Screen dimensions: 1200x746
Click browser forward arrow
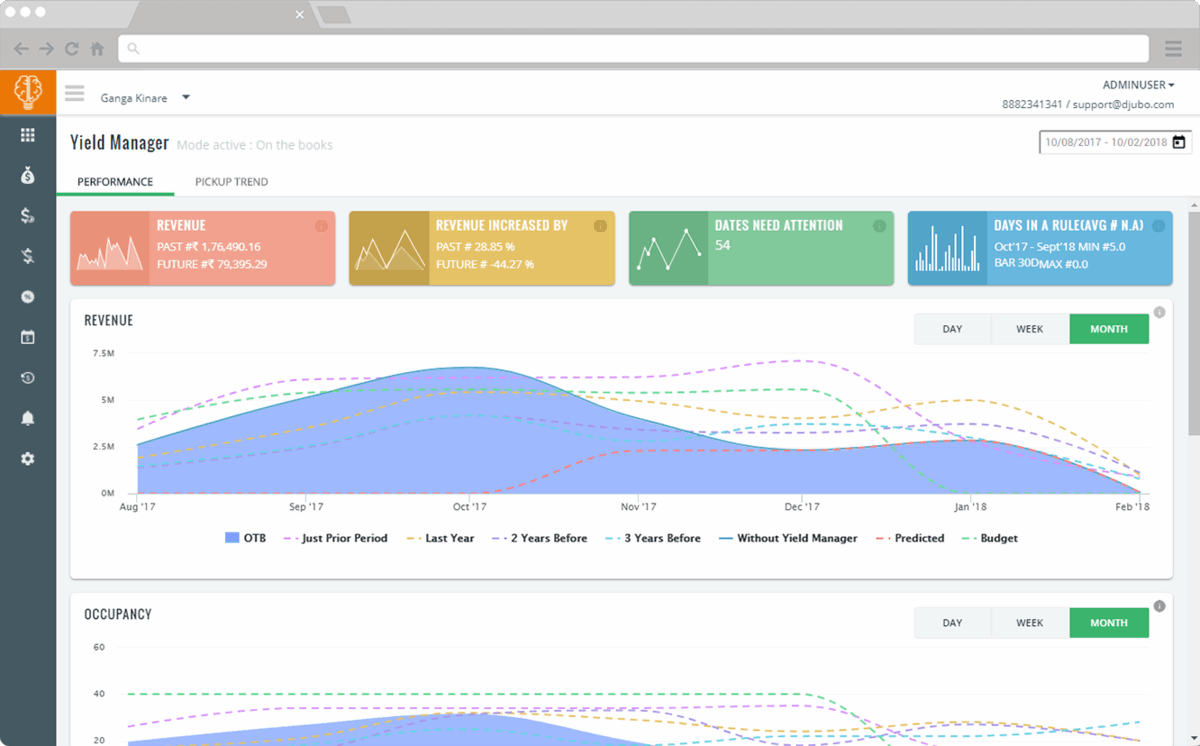tap(46, 48)
